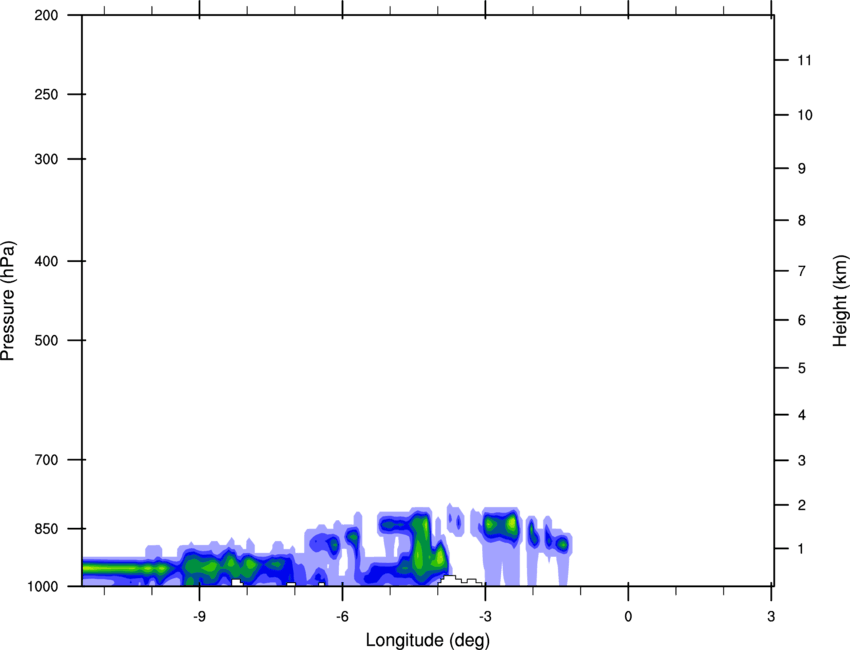Click the 11 km height tick label
The width and height of the screenshot is (850, 650).
803,61
